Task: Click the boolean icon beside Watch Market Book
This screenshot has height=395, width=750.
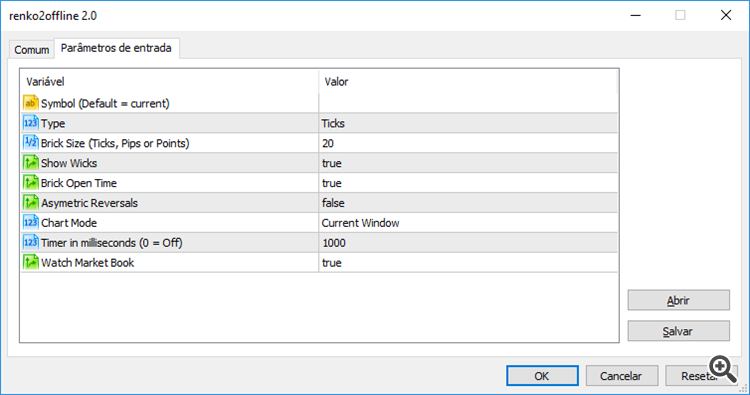Action: 31,263
